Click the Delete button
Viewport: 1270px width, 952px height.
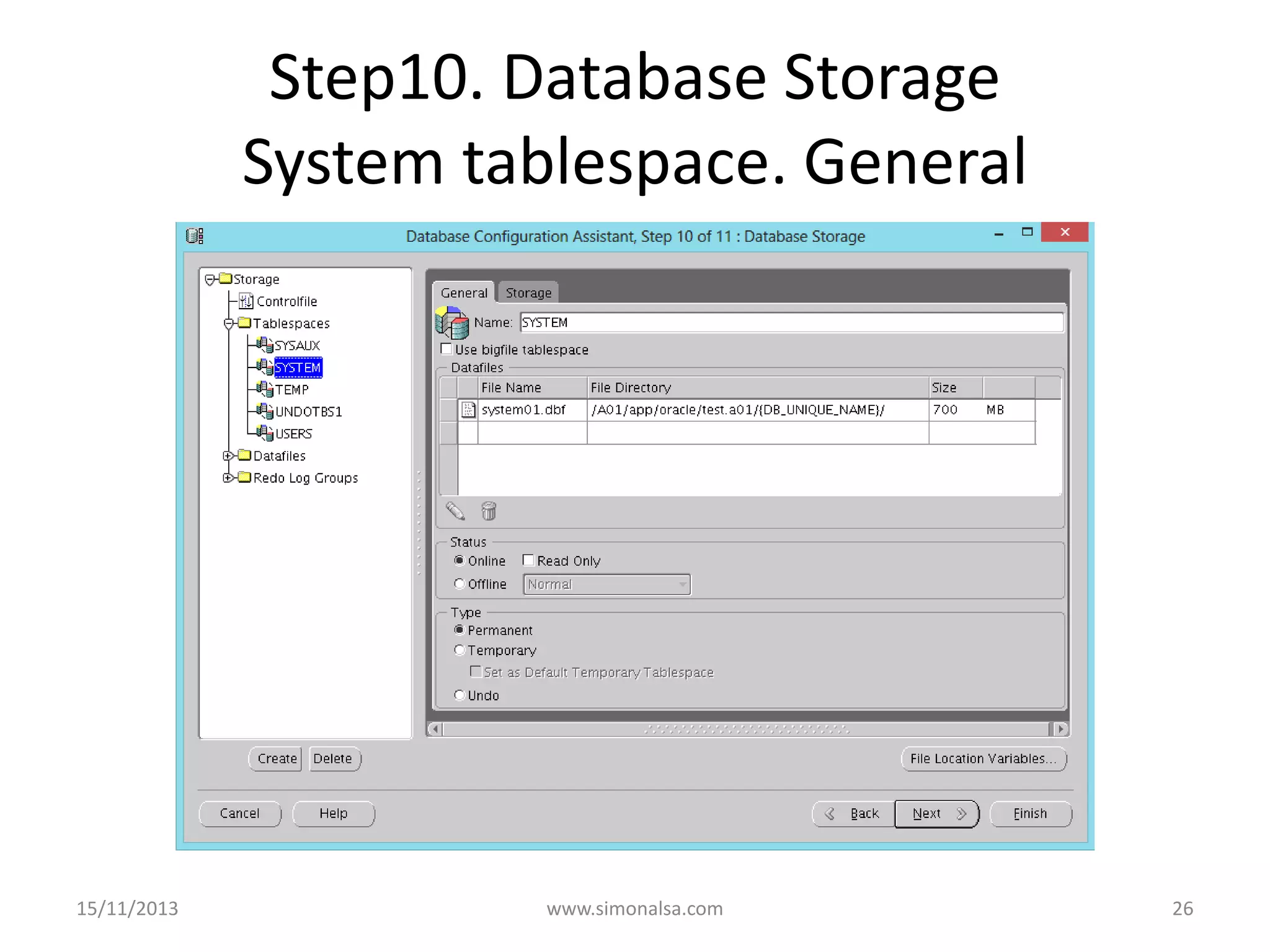coord(334,759)
